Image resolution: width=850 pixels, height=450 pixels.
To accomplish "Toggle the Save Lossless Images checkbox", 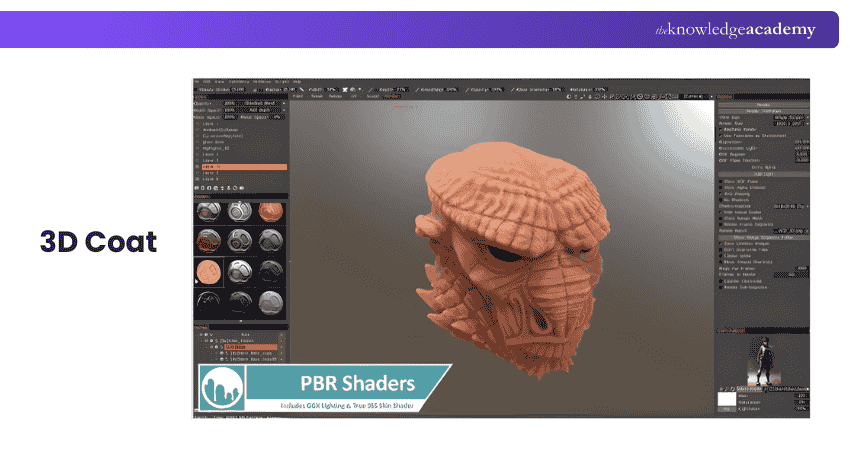I will (721, 243).
